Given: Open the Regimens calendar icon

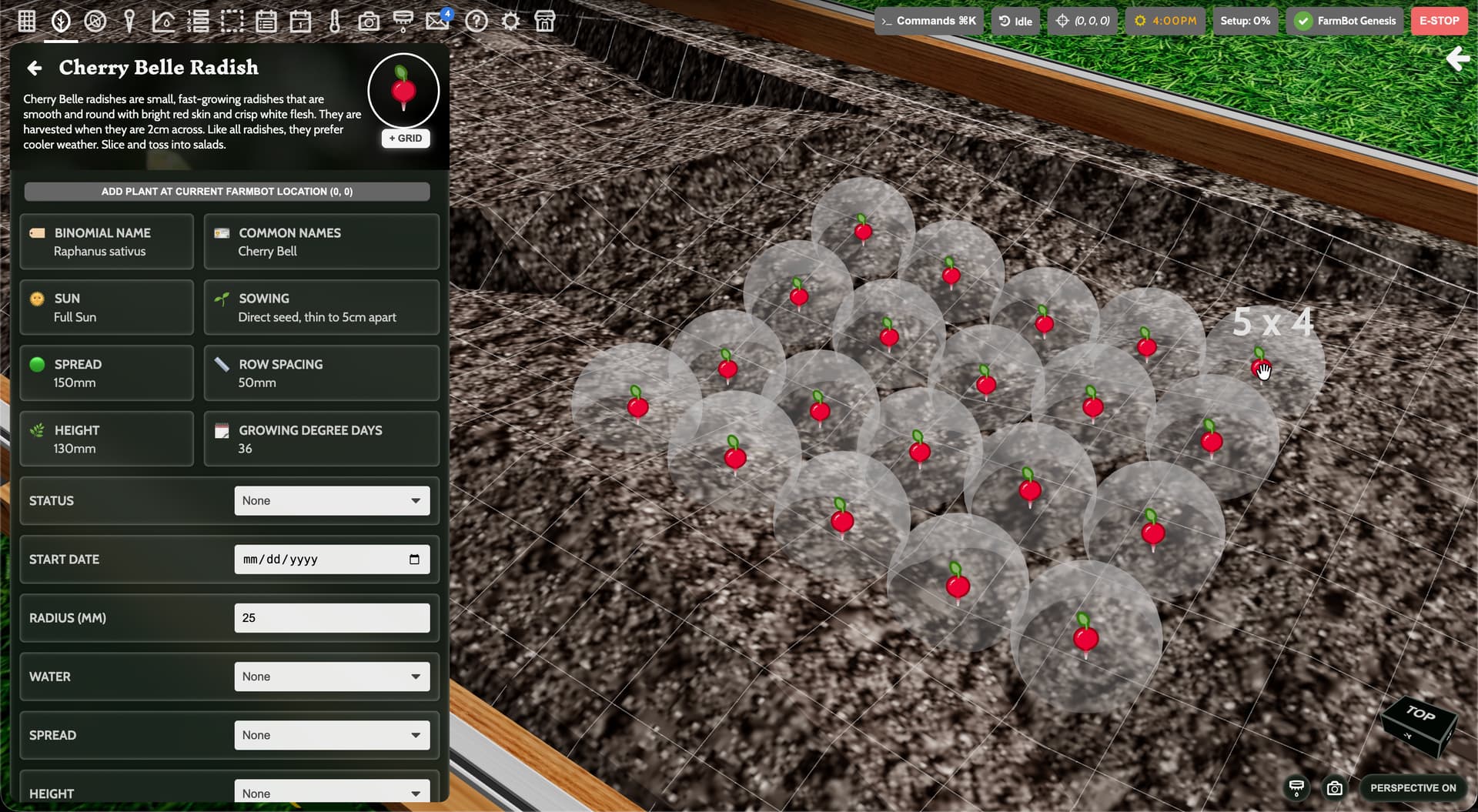Looking at the screenshot, I should 266,21.
